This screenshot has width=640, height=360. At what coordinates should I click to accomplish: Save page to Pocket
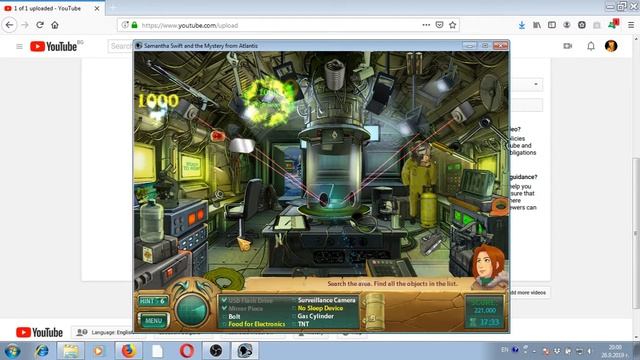coord(439,25)
